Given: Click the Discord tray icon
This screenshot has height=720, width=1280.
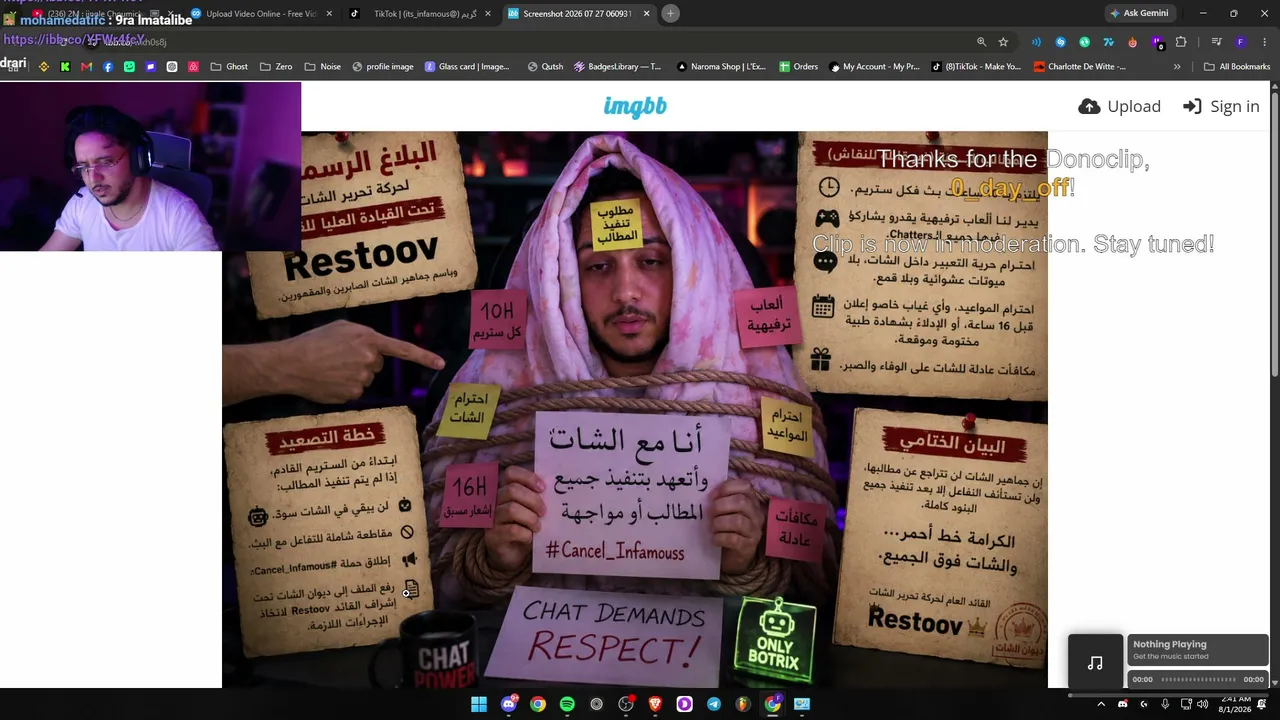Looking at the screenshot, I should click(1123, 704).
